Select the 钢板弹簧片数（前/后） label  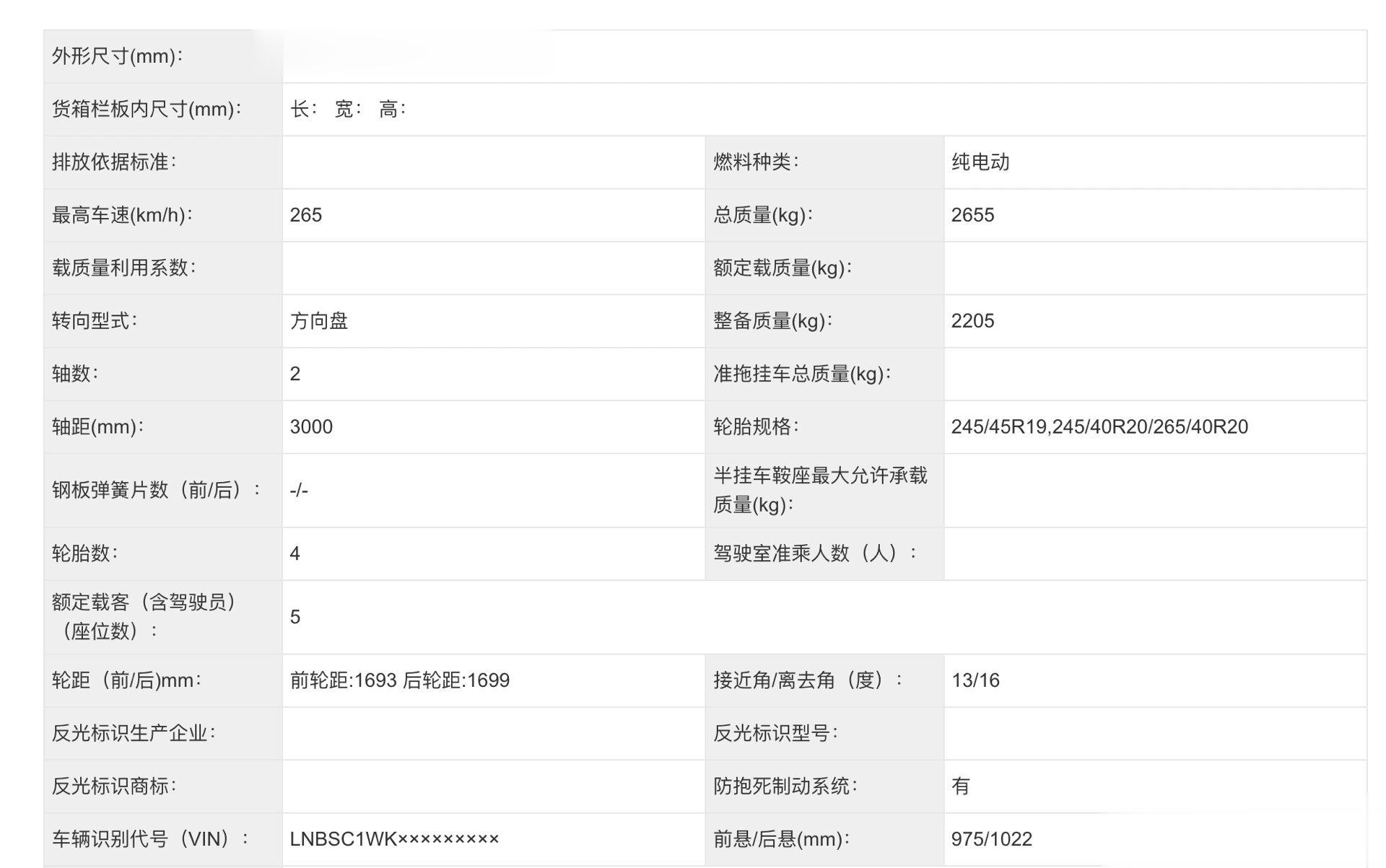tap(156, 490)
